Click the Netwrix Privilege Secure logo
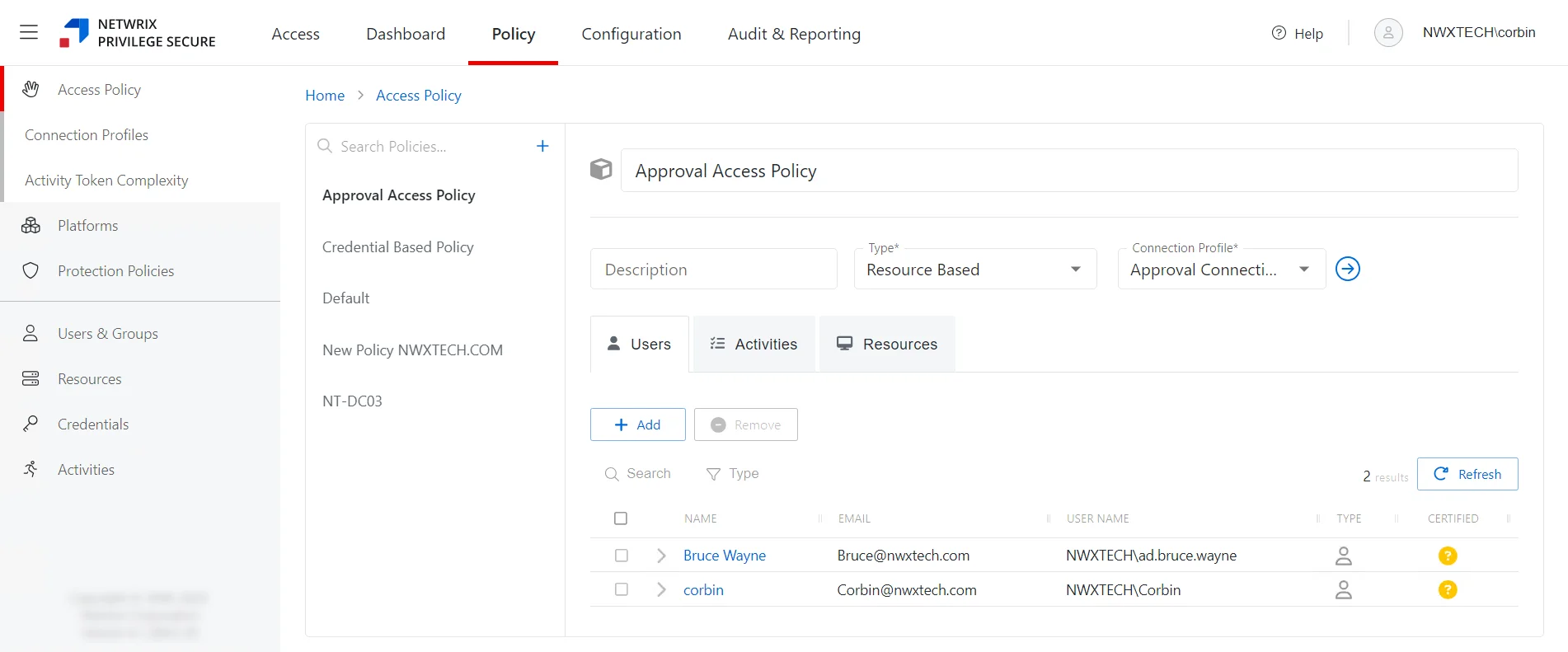The image size is (1568, 652). (138, 33)
